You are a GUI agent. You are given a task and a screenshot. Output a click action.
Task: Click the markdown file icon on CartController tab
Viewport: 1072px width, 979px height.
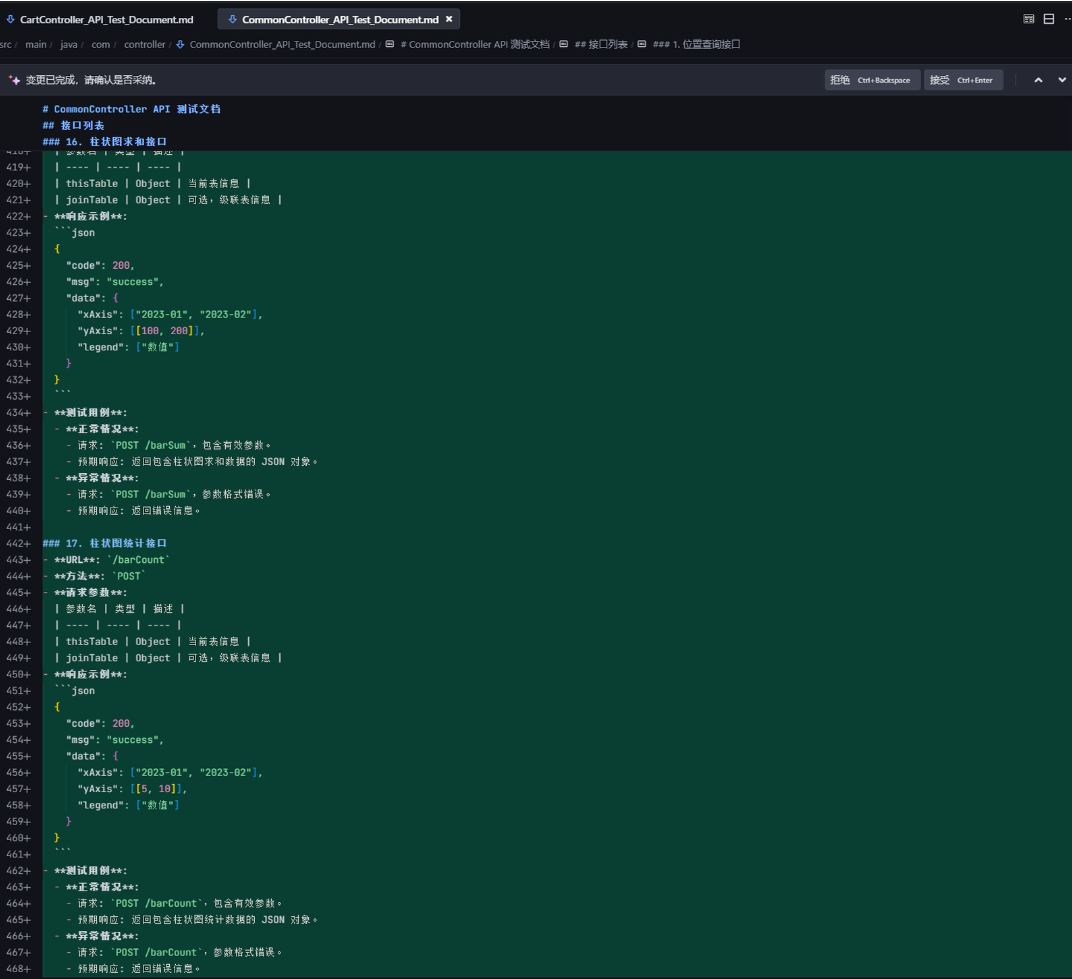point(10,19)
